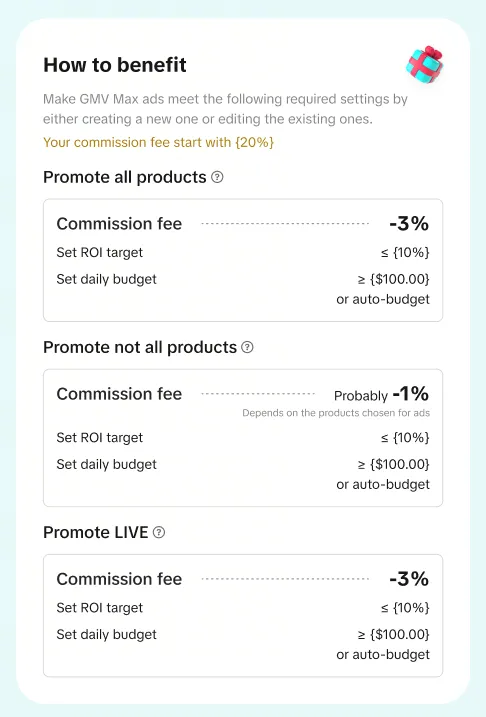This screenshot has height=717, width=486.
Task: Click $100.00 daily budget in Promote not all products card
Action: (394, 464)
